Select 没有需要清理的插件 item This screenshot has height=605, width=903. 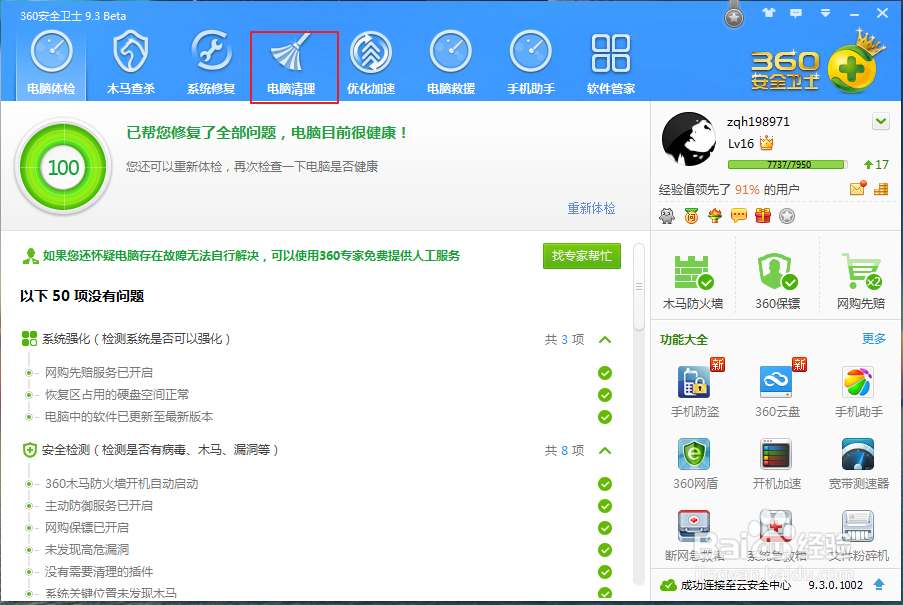tap(99, 572)
